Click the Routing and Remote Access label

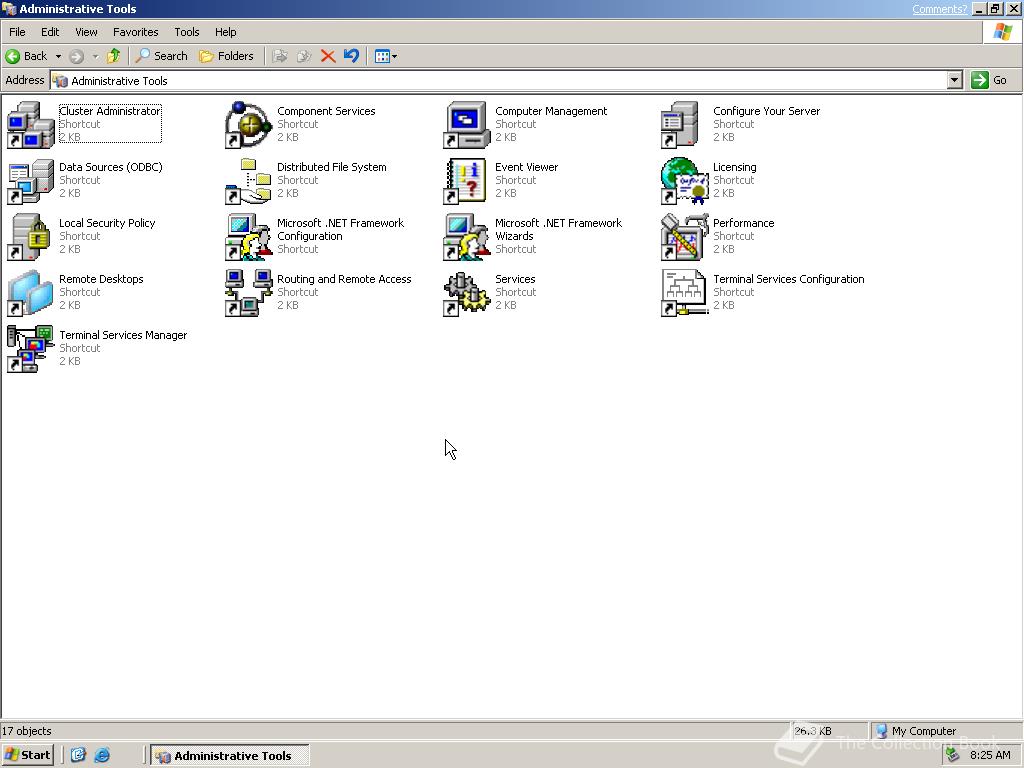pos(344,280)
